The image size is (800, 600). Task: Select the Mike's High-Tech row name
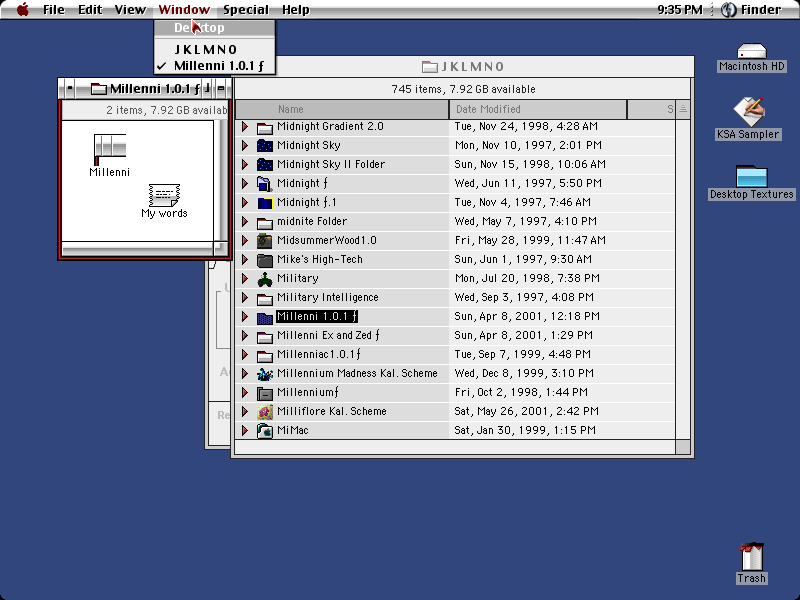[x=319, y=259]
